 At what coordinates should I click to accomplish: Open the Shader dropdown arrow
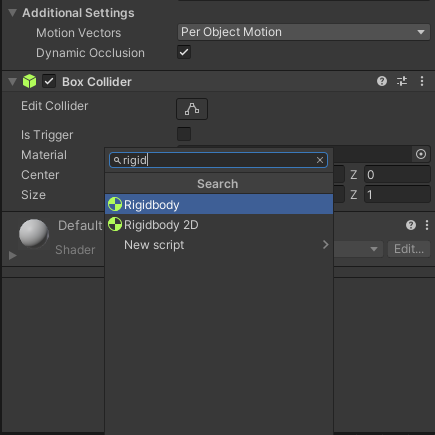pos(374,249)
